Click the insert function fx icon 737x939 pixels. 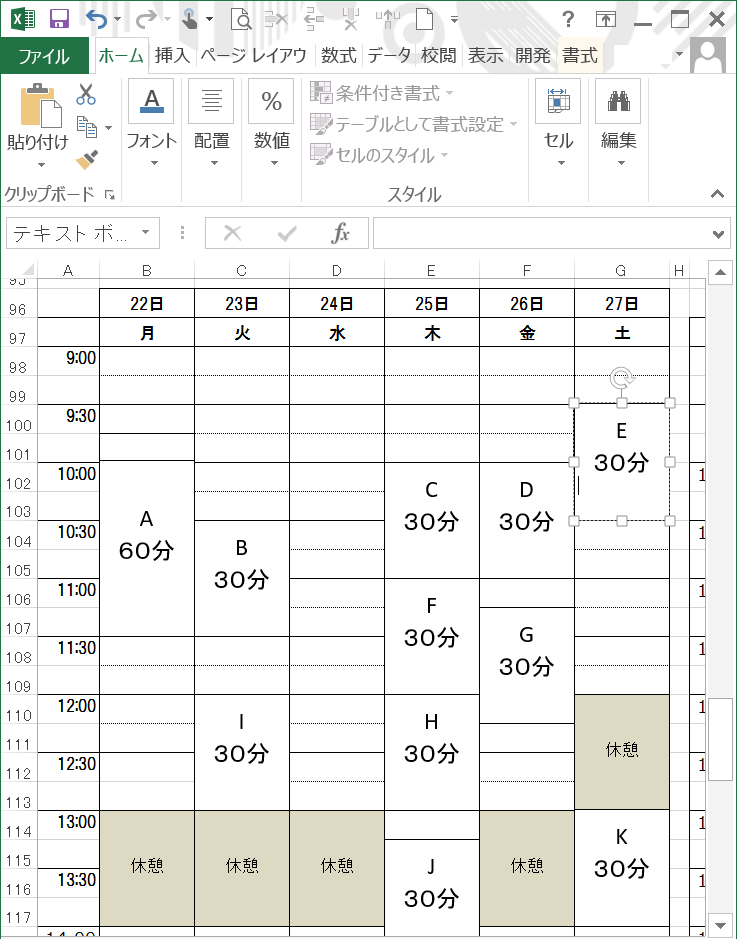[x=341, y=233]
